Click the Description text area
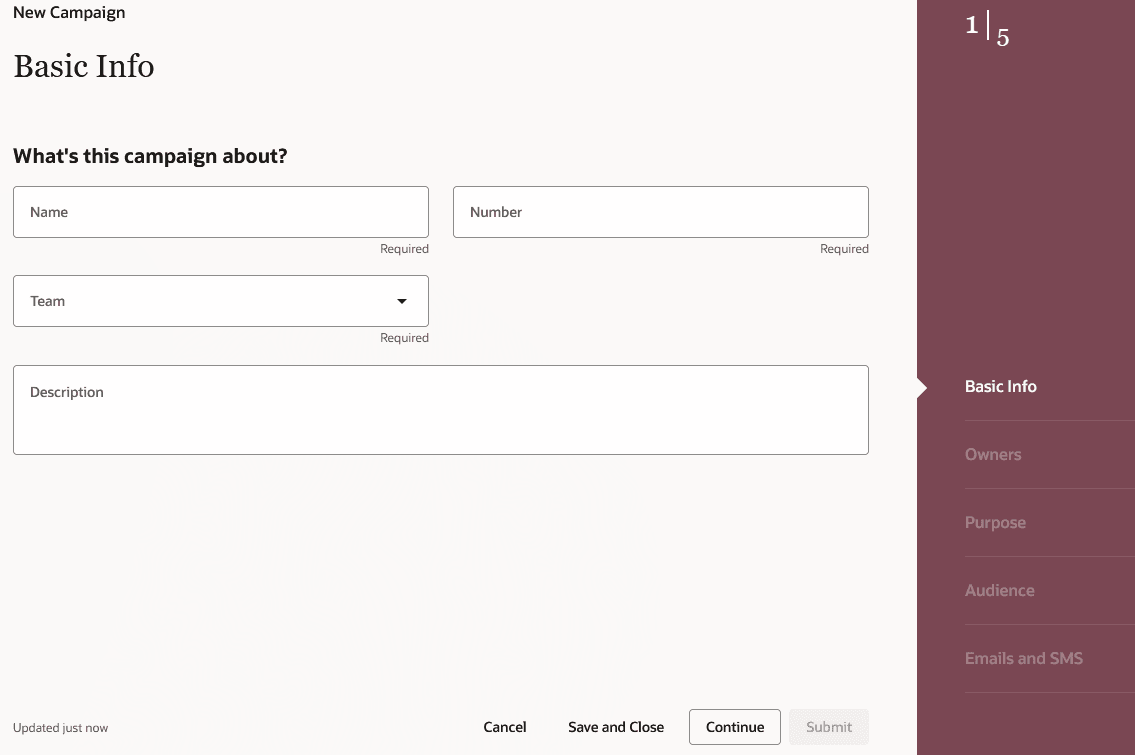The image size is (1135, 755). (441, 410)
